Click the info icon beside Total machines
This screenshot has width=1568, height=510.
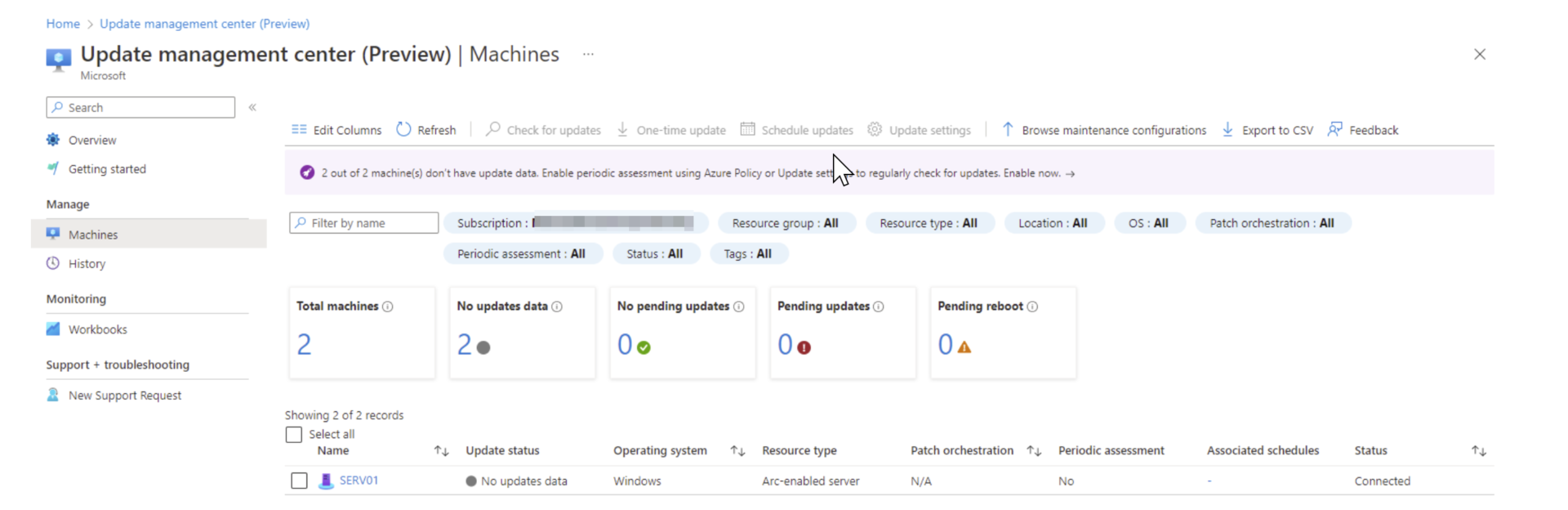click(388, 306)
